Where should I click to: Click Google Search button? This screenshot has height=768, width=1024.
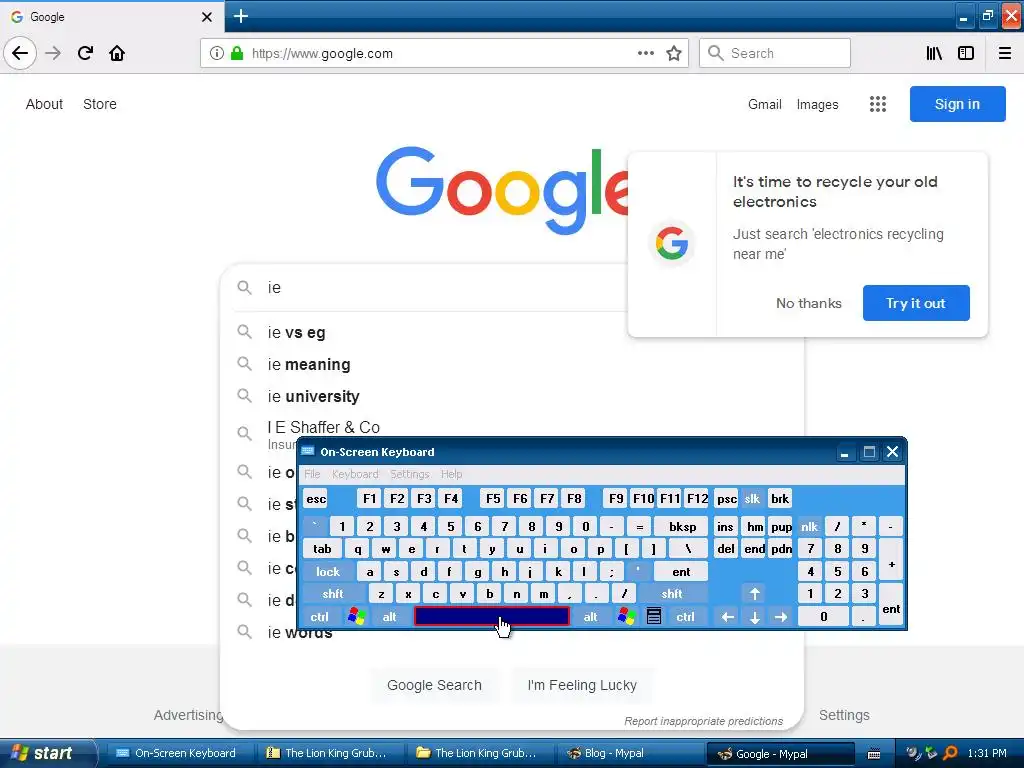click(x=434, y=685)
